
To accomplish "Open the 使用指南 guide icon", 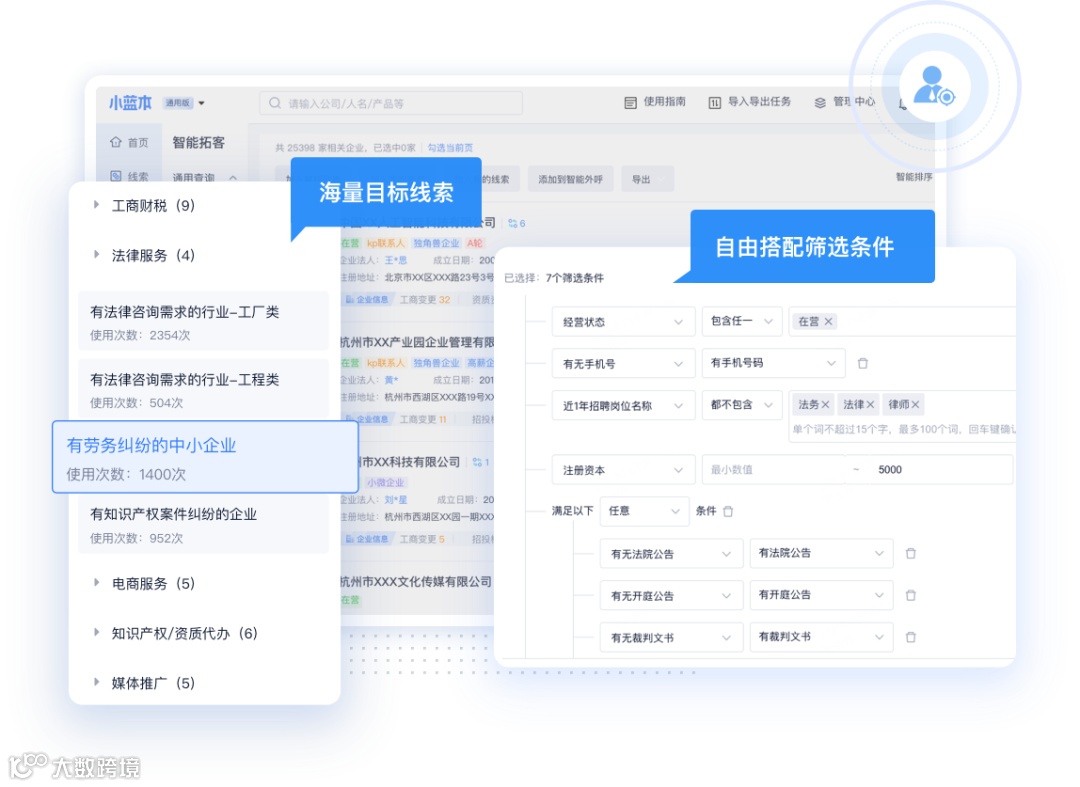I will (x=630, y=103).
